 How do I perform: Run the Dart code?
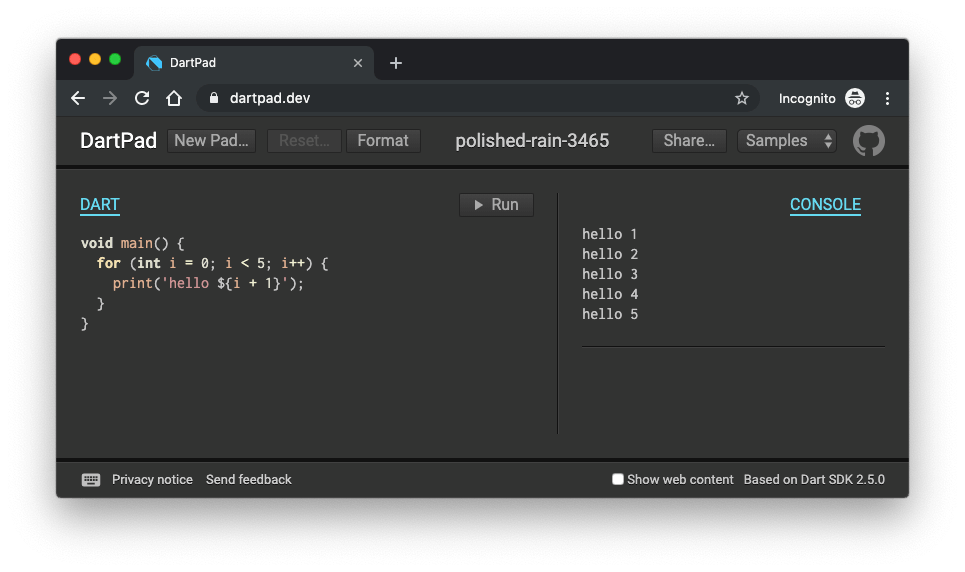tap(496, 205)
